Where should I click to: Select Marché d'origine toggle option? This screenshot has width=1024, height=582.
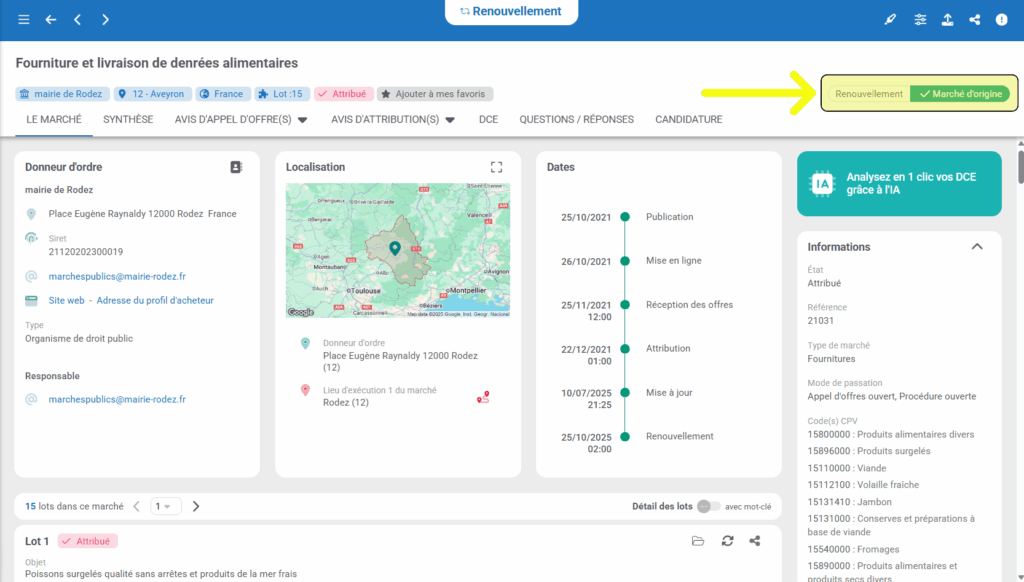point(960,94)
